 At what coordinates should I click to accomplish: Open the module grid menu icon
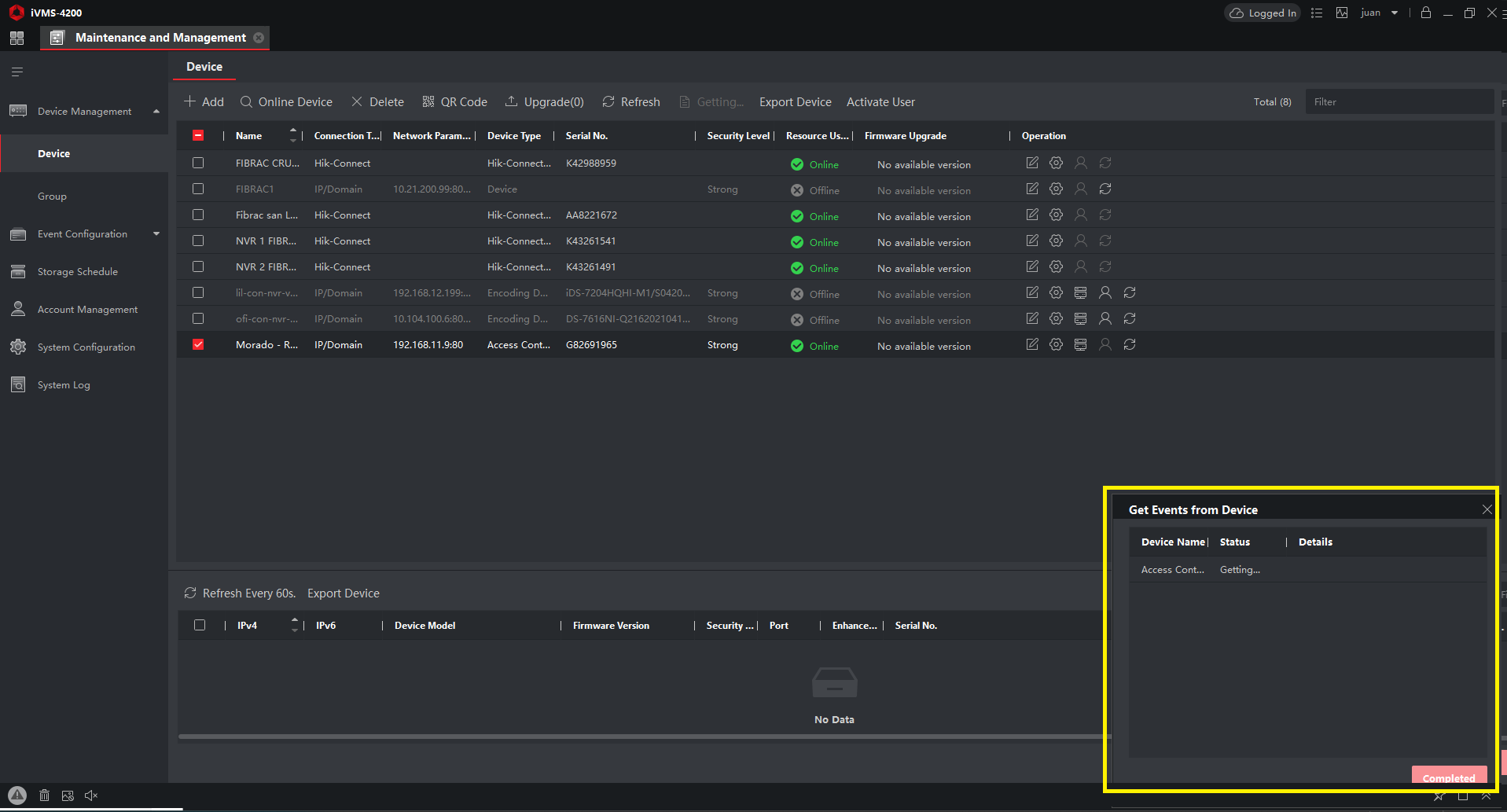pos(17,38)
